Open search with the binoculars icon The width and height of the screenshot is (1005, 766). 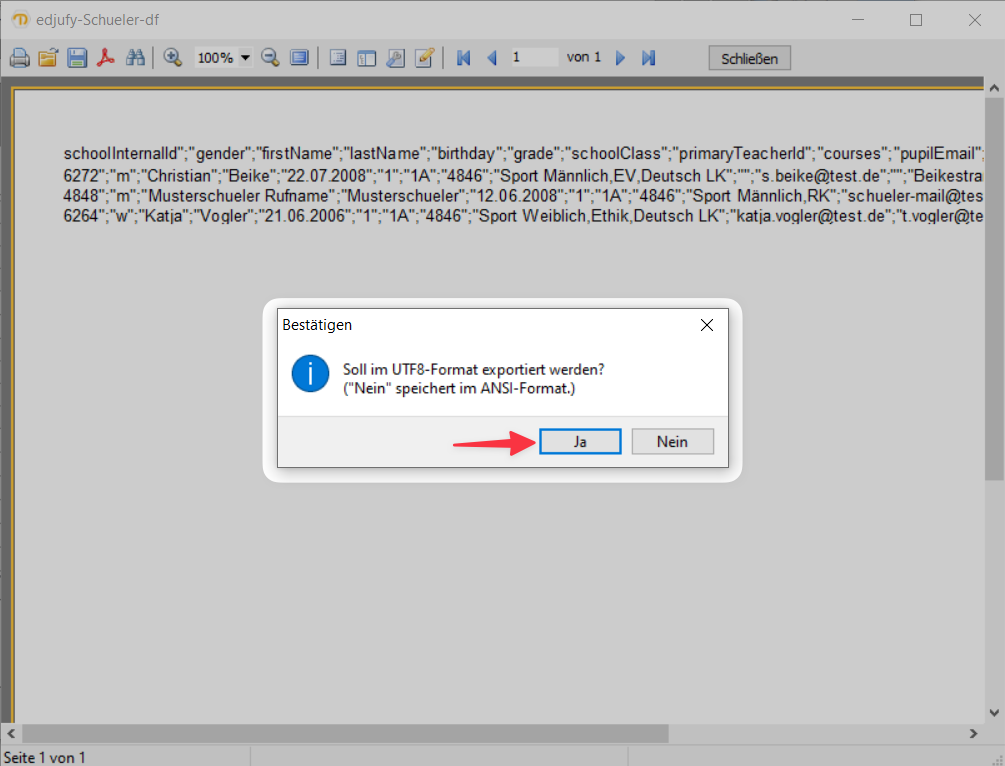pyautogui.click(x=135, y=57)
